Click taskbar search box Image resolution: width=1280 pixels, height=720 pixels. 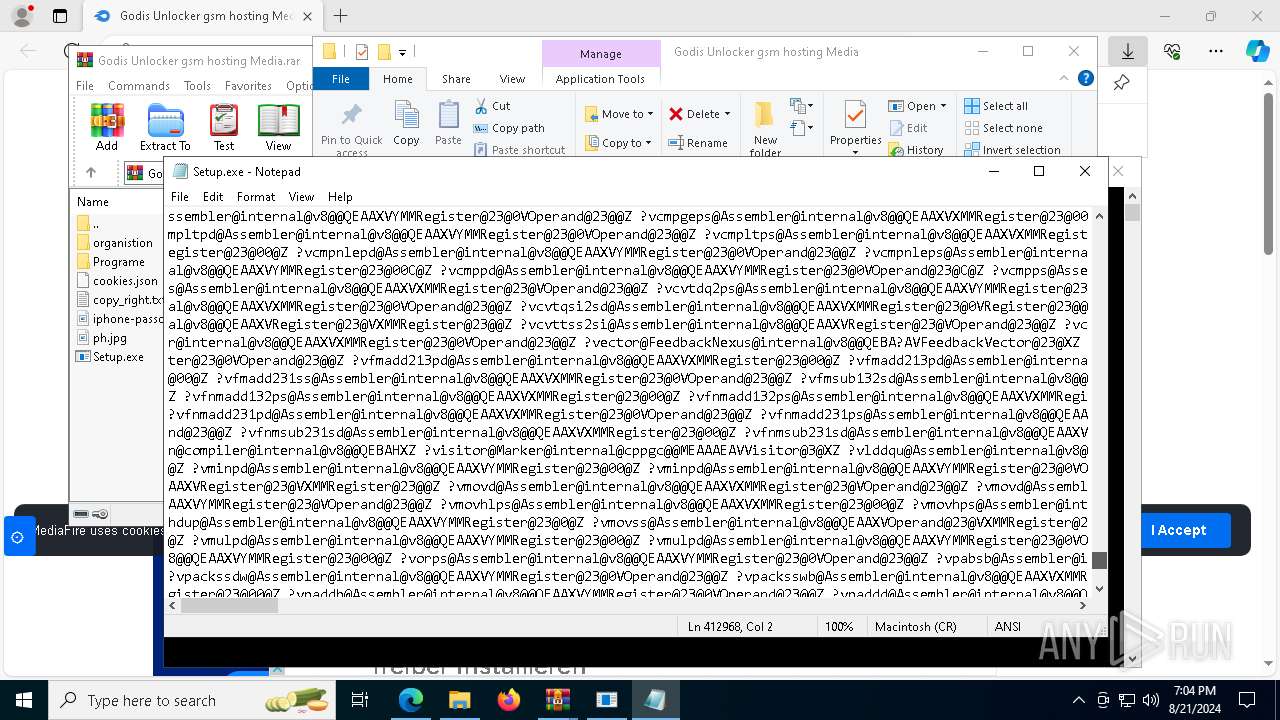pyautogui.click(x=191, y=700)
